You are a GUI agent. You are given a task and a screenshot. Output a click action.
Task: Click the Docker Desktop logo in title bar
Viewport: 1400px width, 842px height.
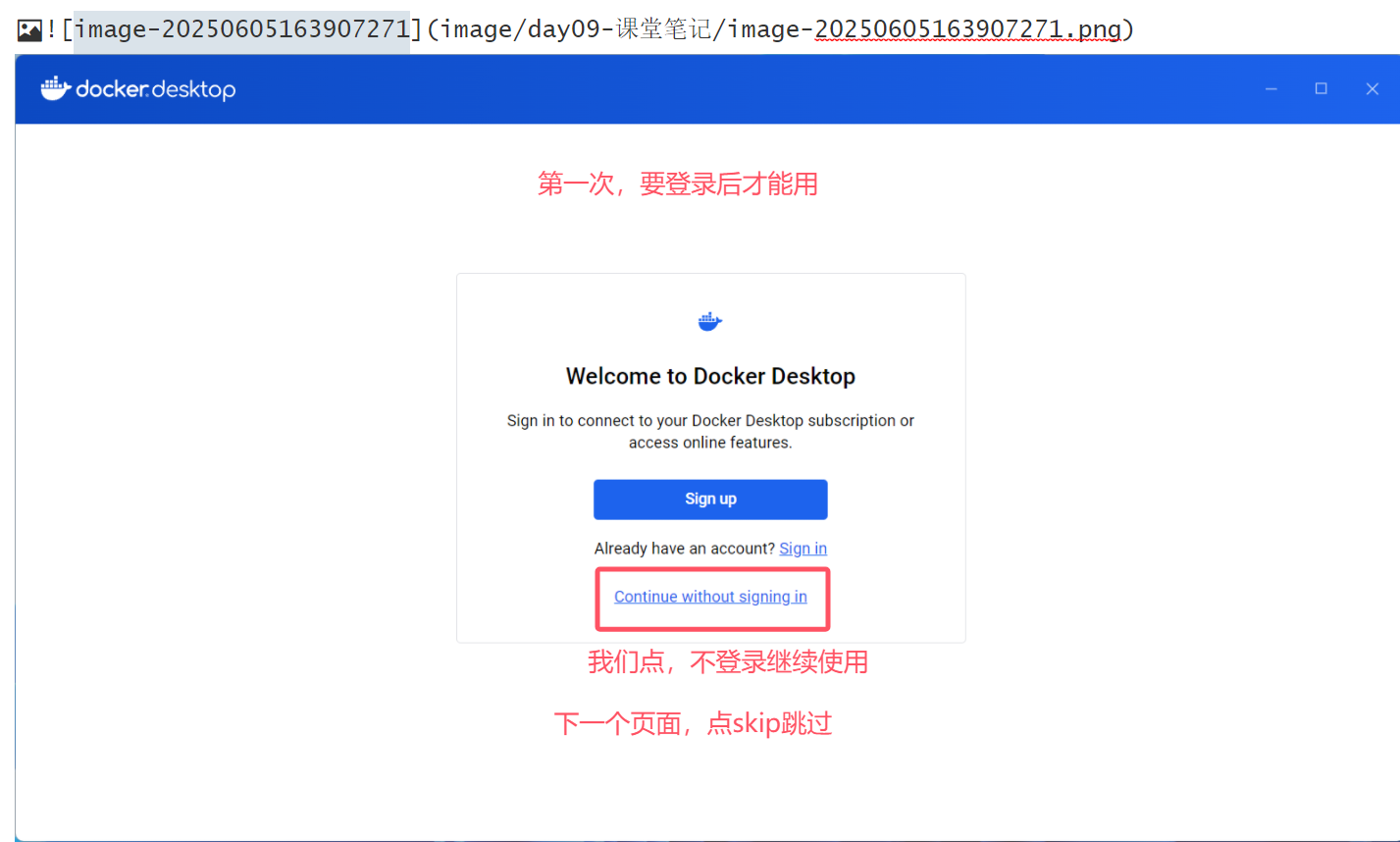138,89
